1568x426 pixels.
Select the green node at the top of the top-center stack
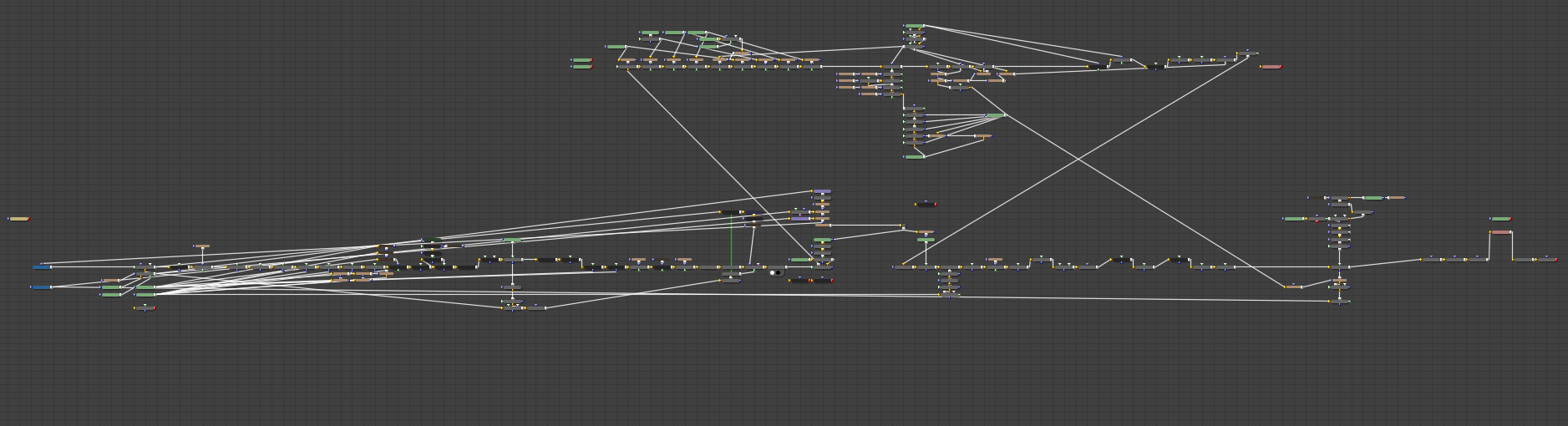tap(915, 26)
